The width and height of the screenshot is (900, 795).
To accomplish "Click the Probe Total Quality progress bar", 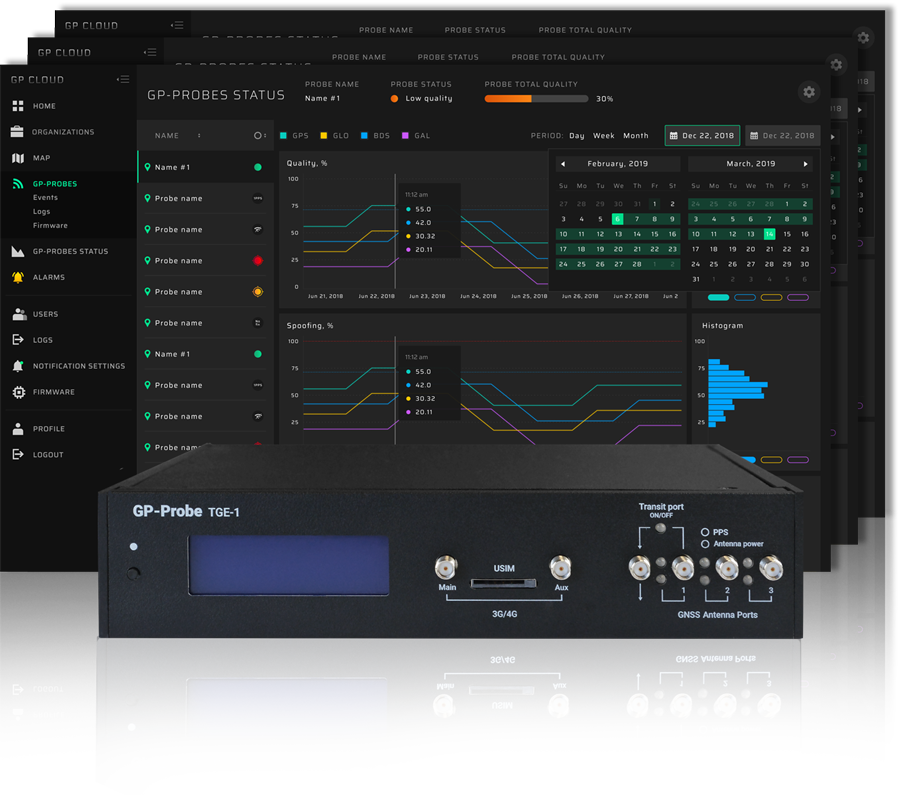I will pyautogui.click(x=536, y=99).
